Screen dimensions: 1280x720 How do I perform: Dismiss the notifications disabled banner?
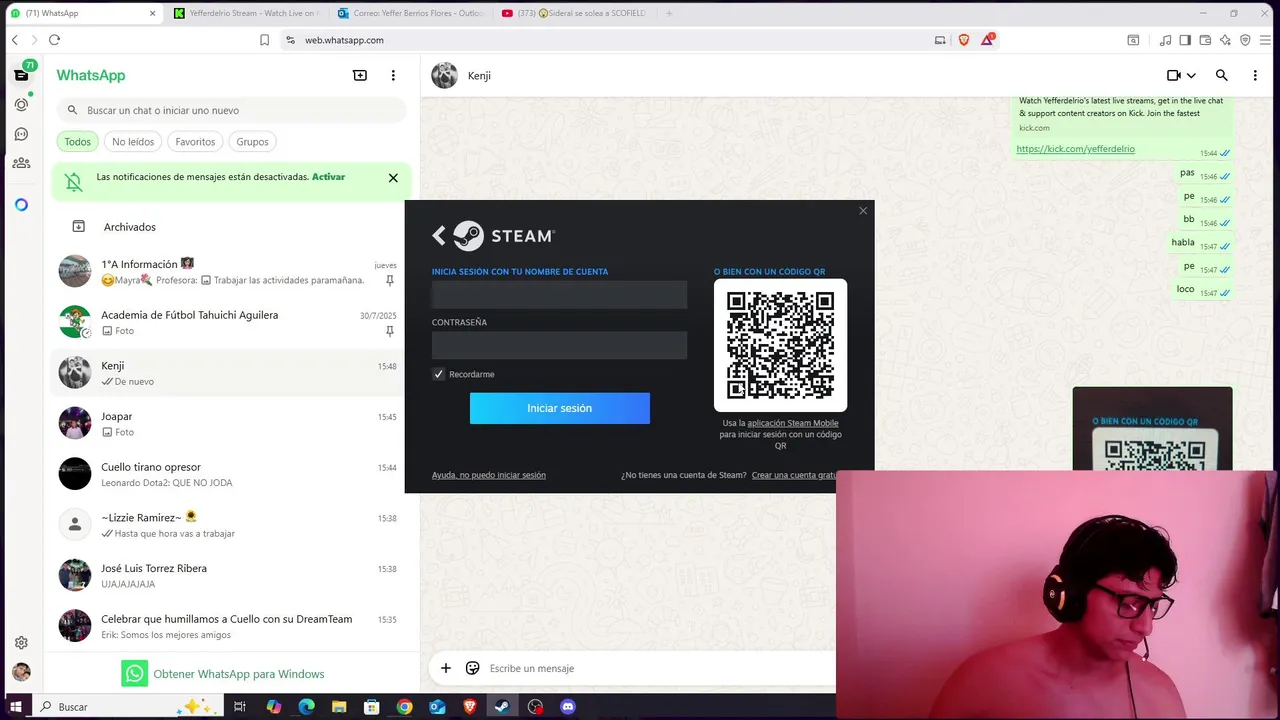coord(393,178)
